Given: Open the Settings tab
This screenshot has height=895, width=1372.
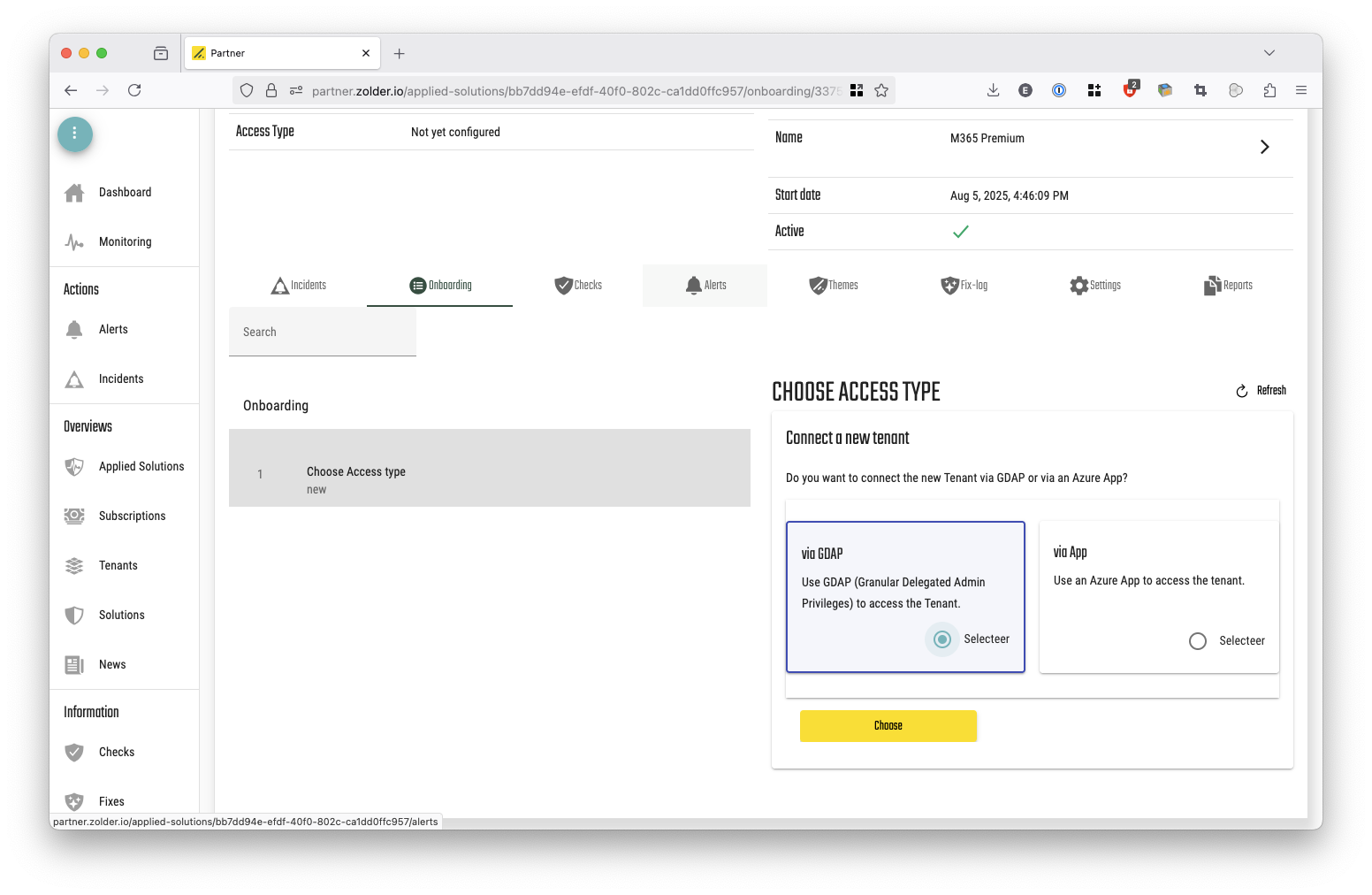Looking at the screenshot, I should tap(1094, 286).
